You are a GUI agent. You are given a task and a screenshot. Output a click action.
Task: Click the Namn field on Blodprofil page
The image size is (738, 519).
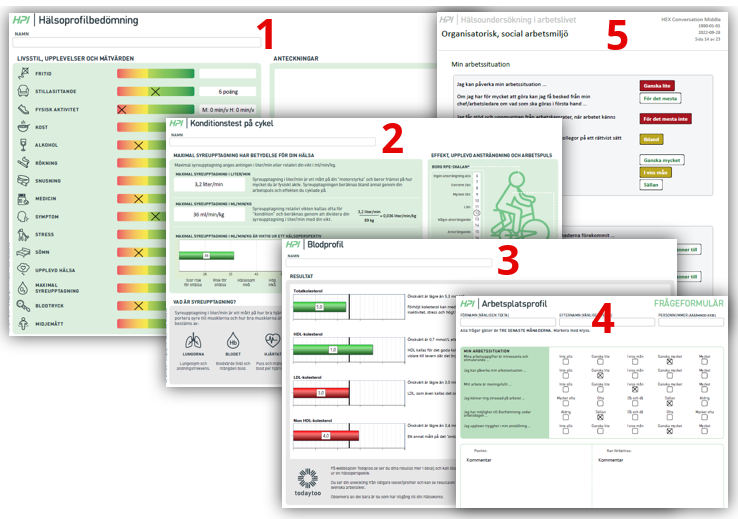point(389,263)
